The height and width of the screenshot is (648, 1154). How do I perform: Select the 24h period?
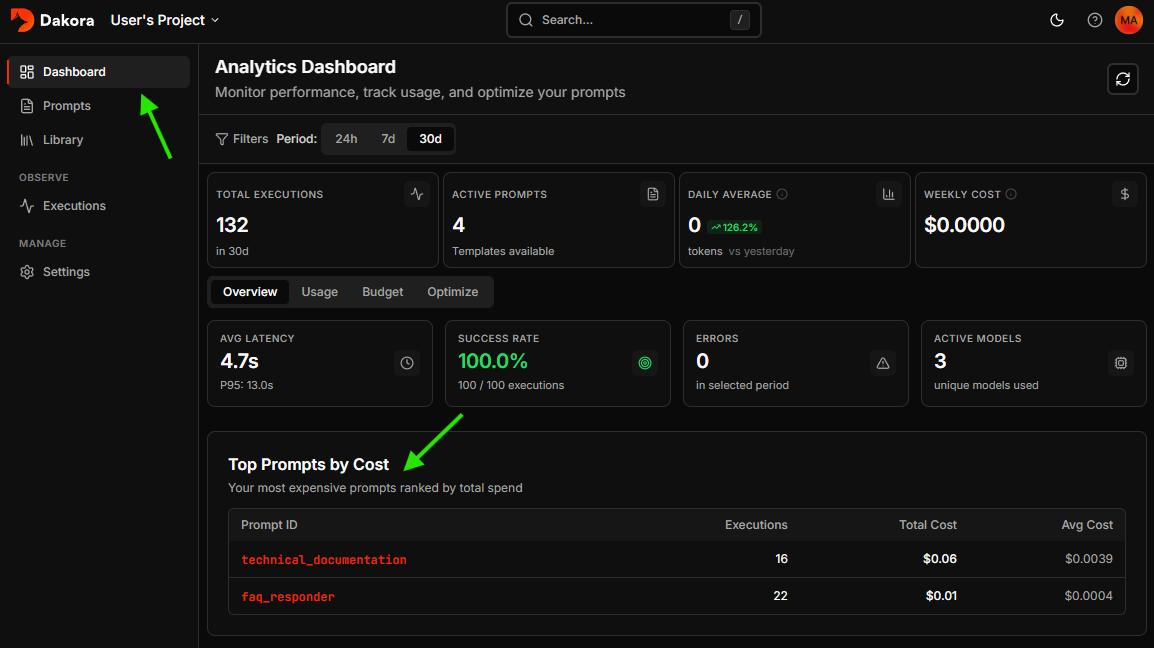346,138
